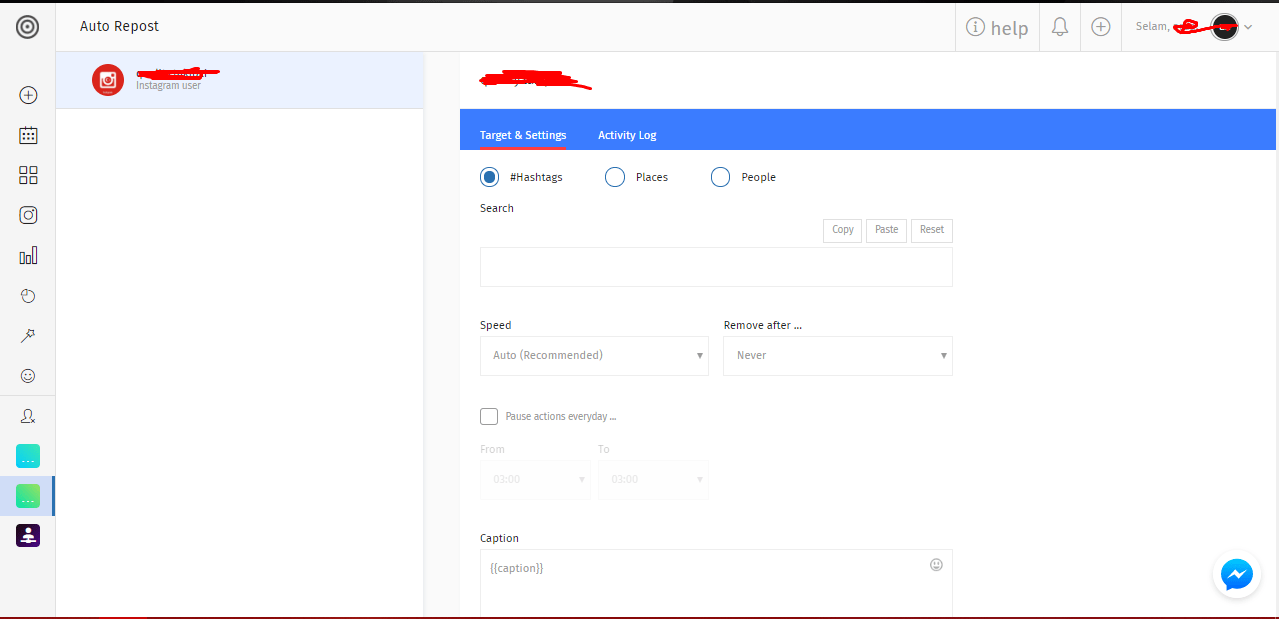
Task: Click the Paste button
Action: coord(886,230)
